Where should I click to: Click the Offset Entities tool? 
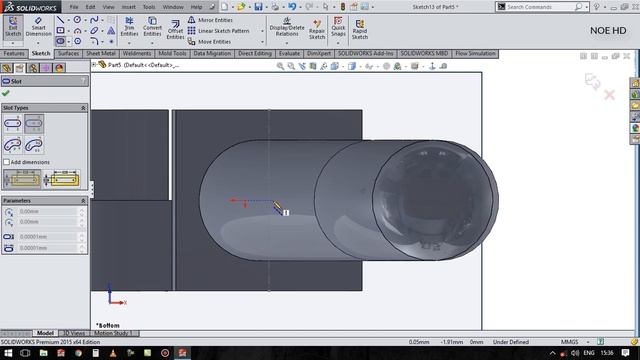(176, 29)
